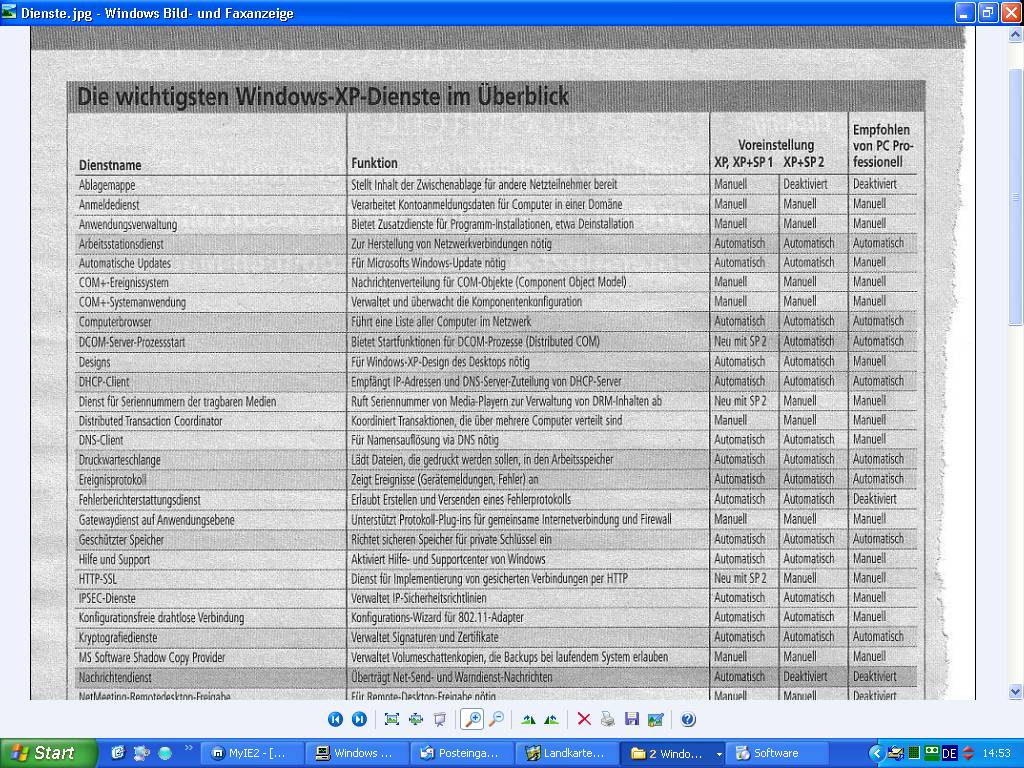Rotate the image counterclockwise
Screen dimensions: 1024x768
[552, 719]
